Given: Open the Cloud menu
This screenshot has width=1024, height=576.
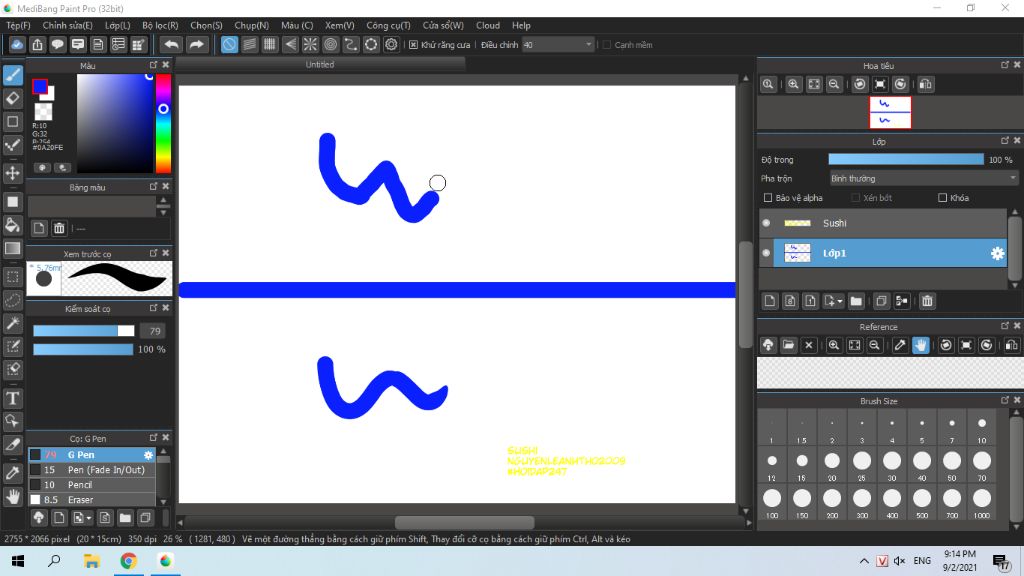Looking at the screenshot, I should [x=488, y=25].
